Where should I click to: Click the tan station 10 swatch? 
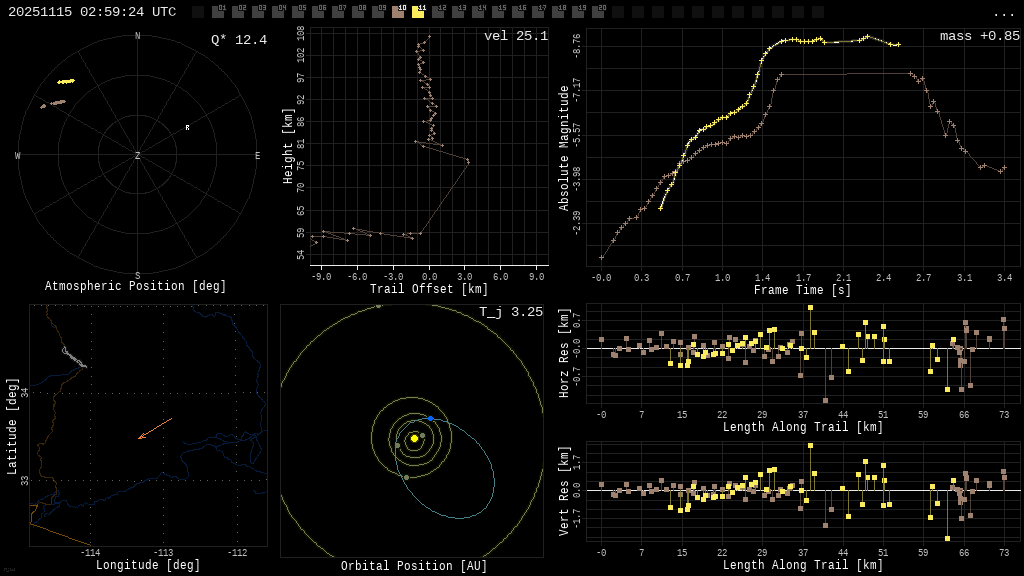coord(398,11)
